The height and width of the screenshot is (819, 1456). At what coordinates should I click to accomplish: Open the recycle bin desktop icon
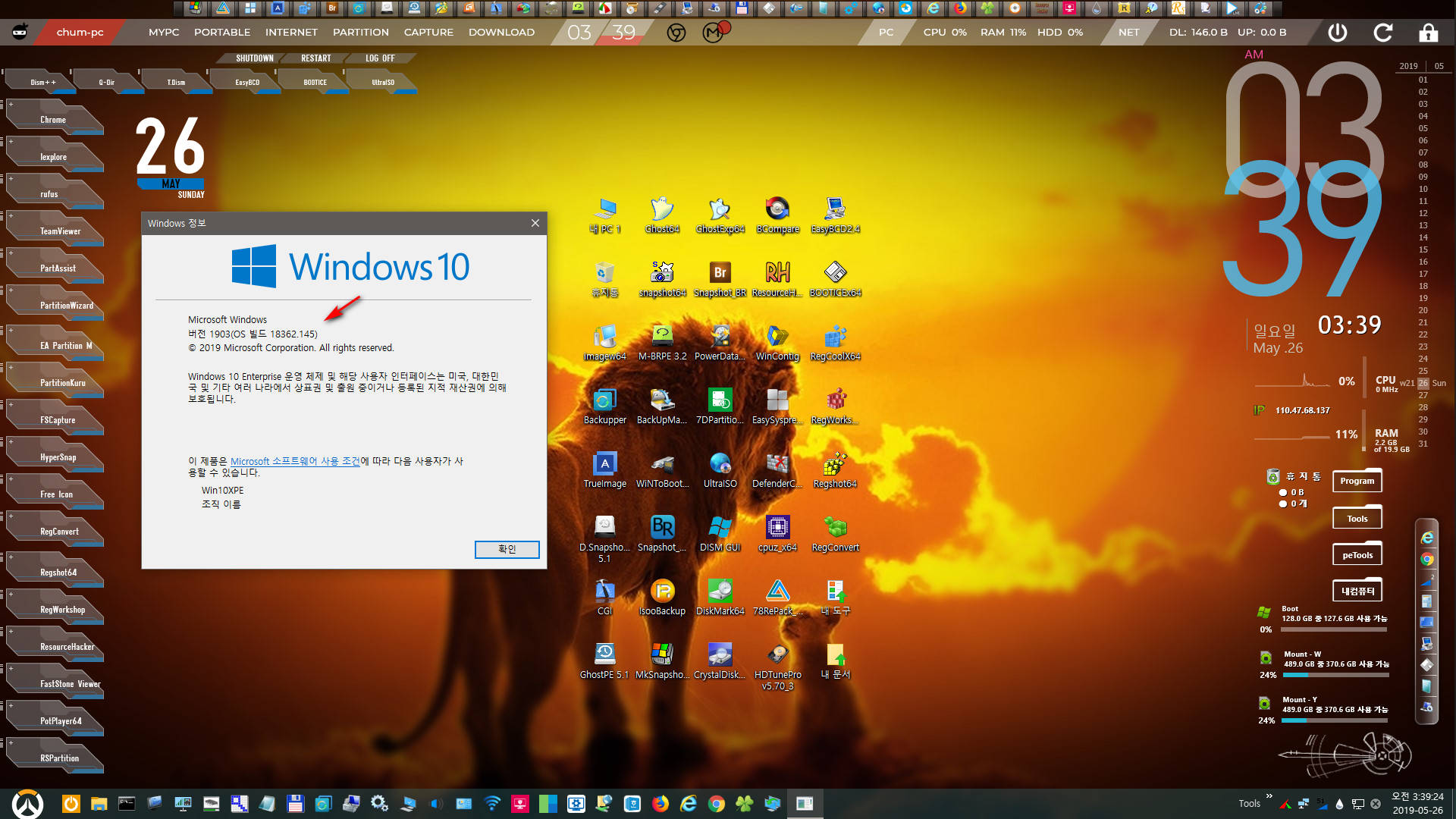tap(604, 278)
